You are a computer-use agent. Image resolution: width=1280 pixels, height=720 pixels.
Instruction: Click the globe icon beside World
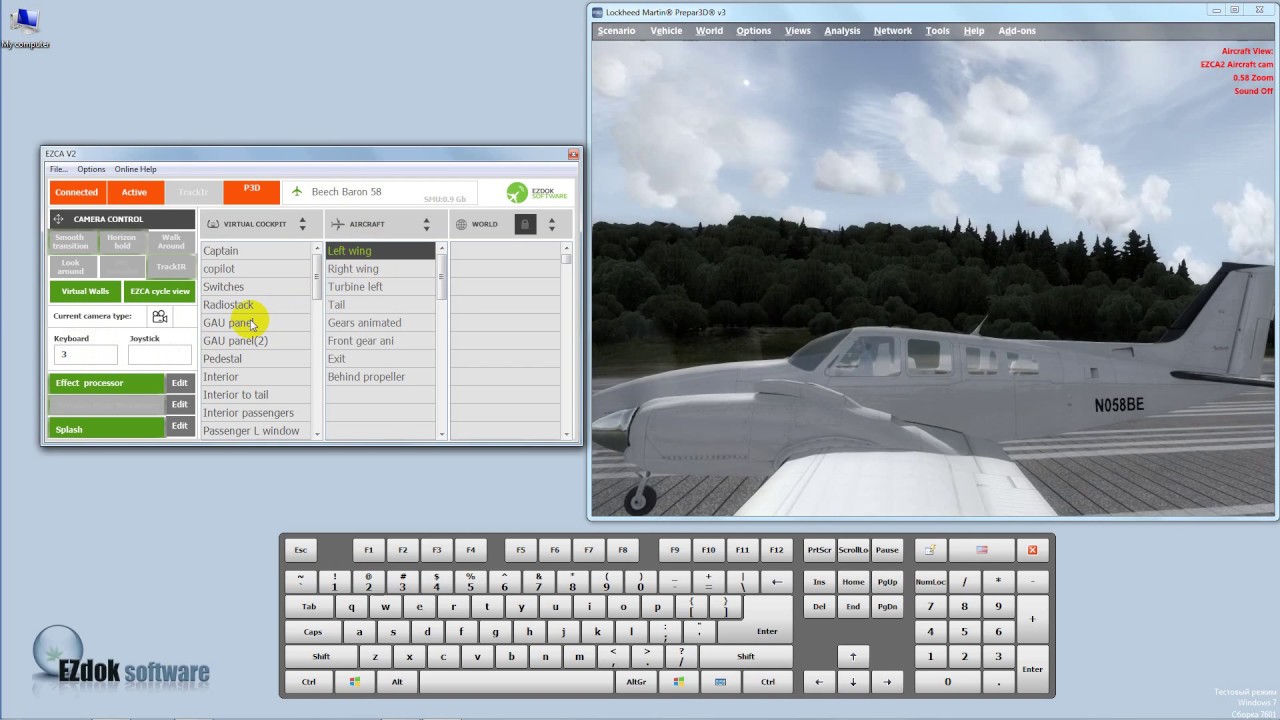(x=461, y=224)
